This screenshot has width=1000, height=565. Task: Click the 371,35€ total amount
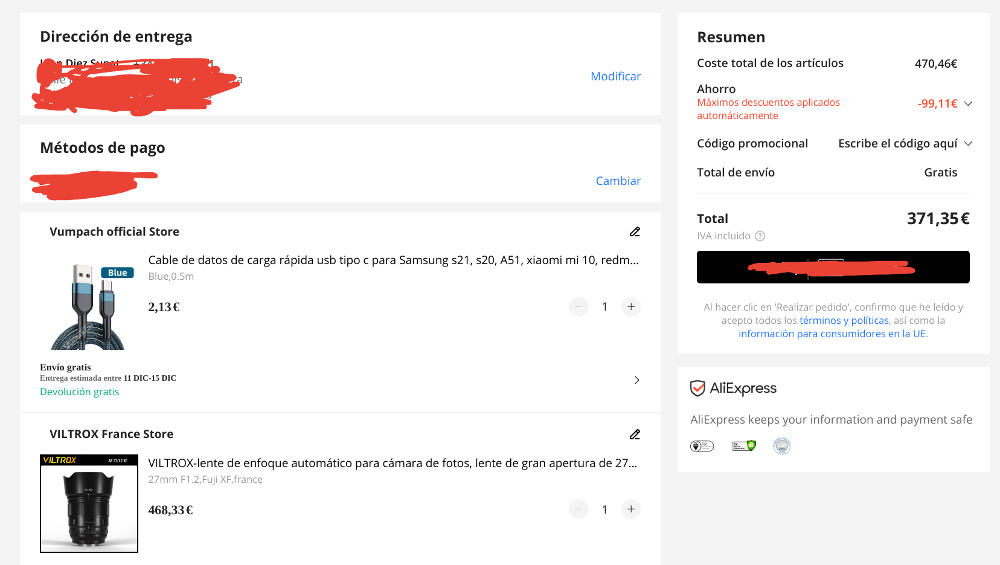[938, 219]
